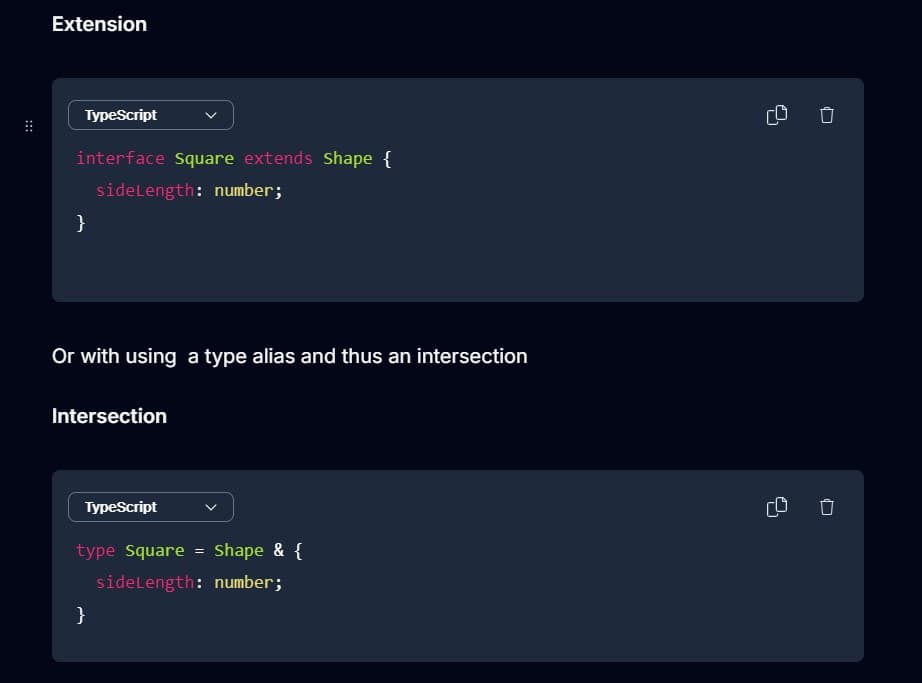Click the drag handle next to the first block
The height and width of the screenshot is (683, 922).
coord(28,126)
